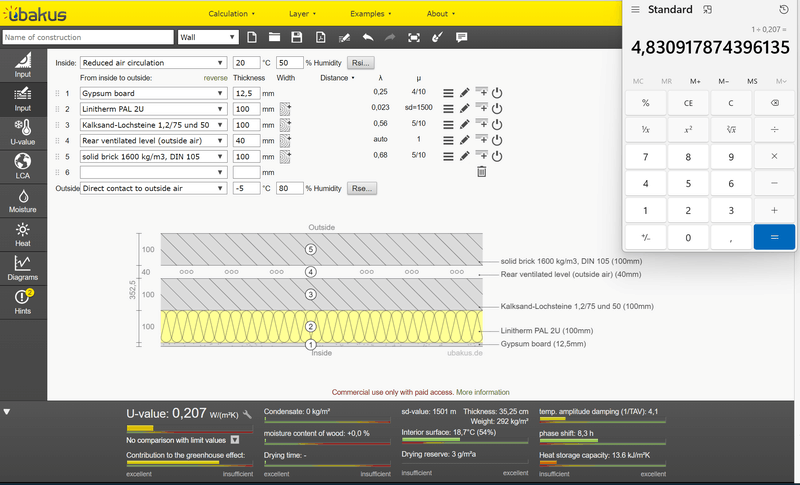
Task: Open limit values comparison dropdown arrow
Action: [x=234, y=439]
